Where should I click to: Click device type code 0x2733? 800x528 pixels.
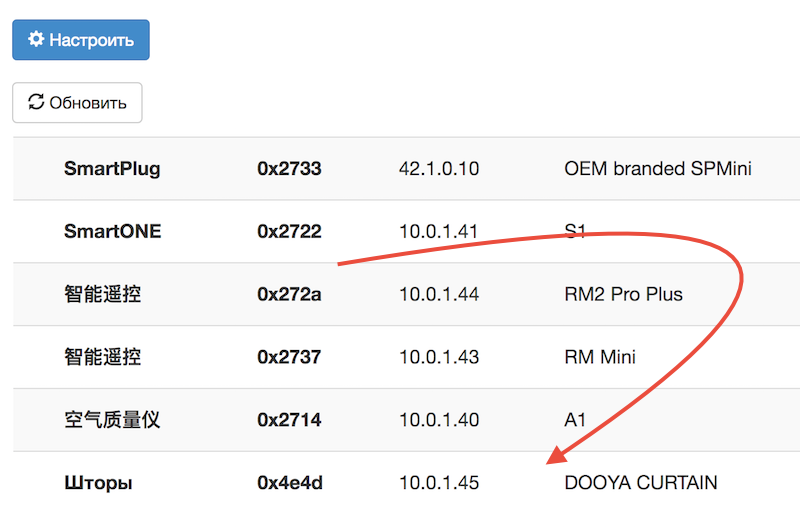(289, 169)
